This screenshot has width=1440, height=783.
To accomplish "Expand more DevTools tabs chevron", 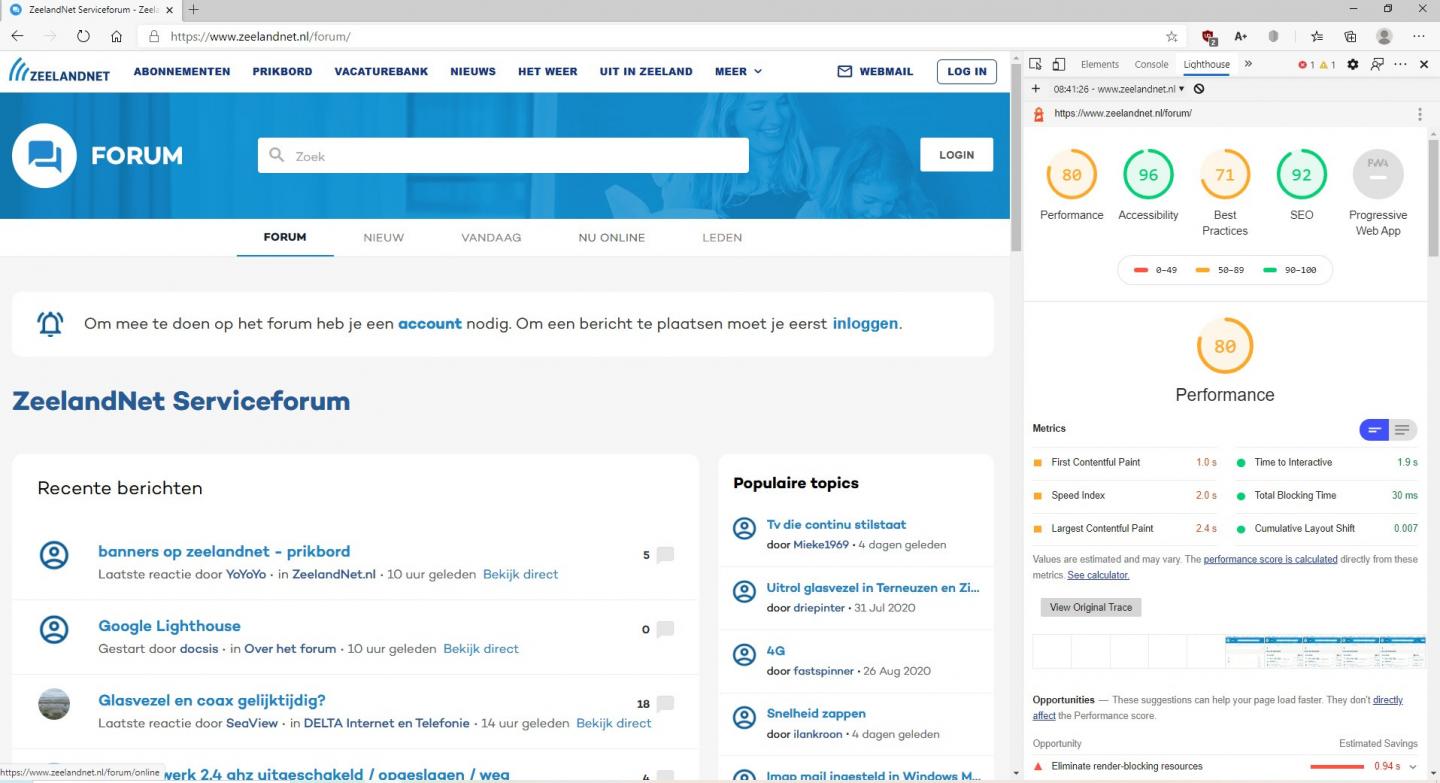I will [x=1248, y=64].
